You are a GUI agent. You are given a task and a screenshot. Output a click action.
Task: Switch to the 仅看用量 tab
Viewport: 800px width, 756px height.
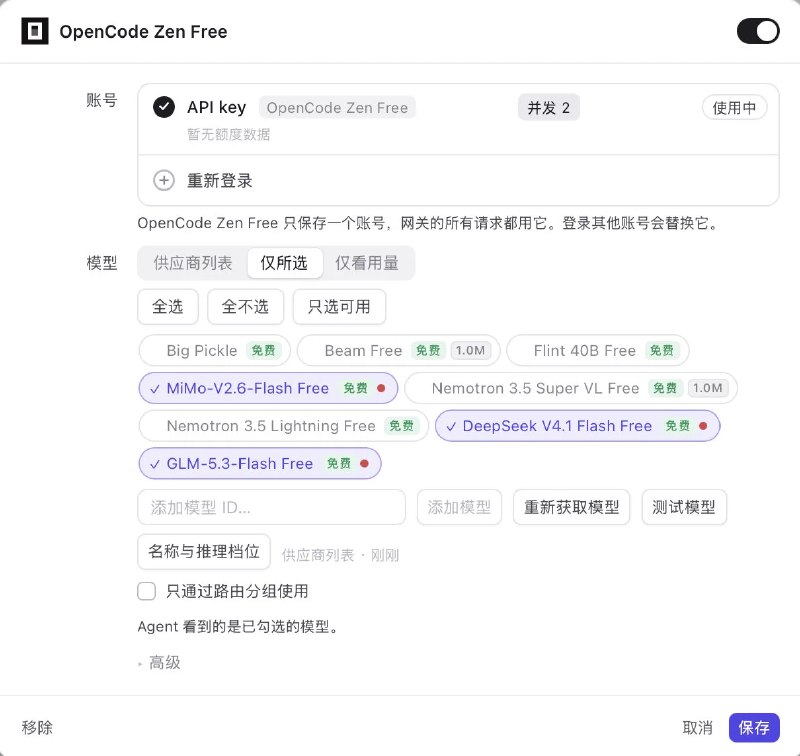tap(367, 263)
